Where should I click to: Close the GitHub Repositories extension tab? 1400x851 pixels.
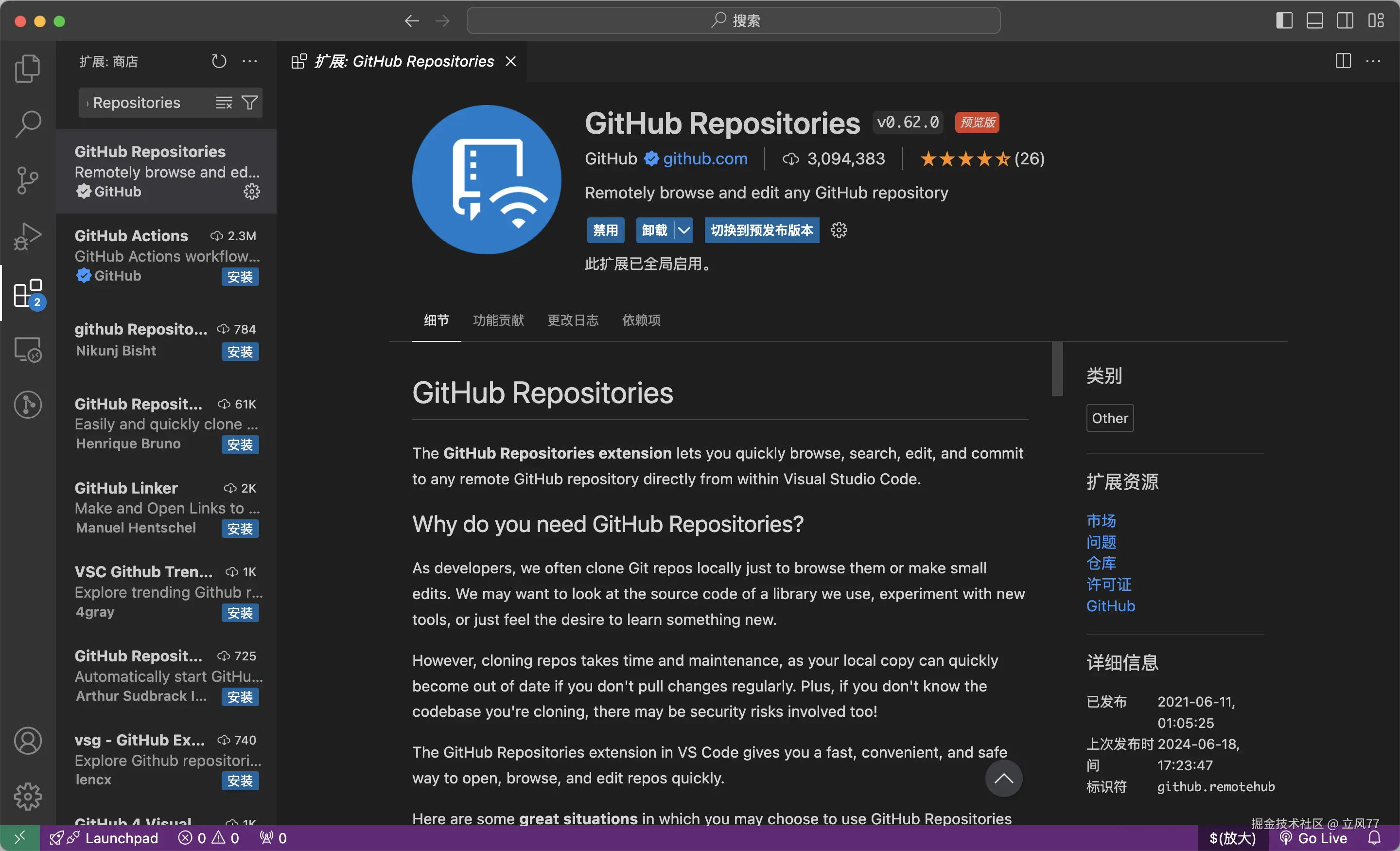point(511,61)
